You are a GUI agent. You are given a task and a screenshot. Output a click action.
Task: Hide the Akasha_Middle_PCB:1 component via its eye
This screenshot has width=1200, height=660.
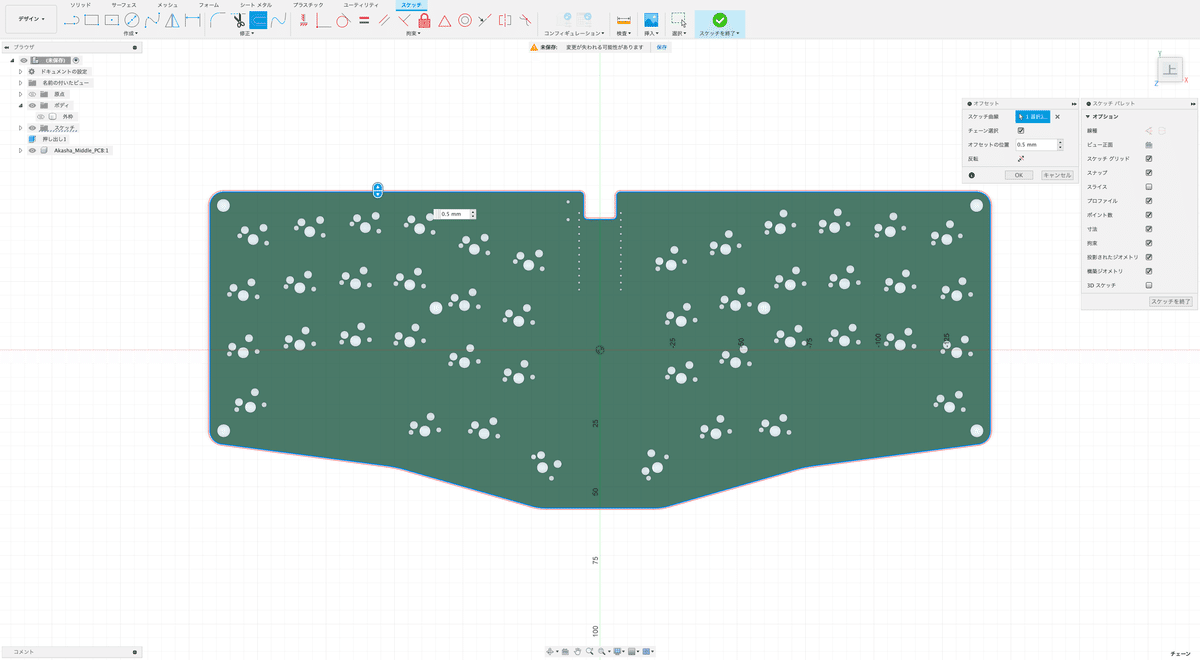tap(32, 150)
